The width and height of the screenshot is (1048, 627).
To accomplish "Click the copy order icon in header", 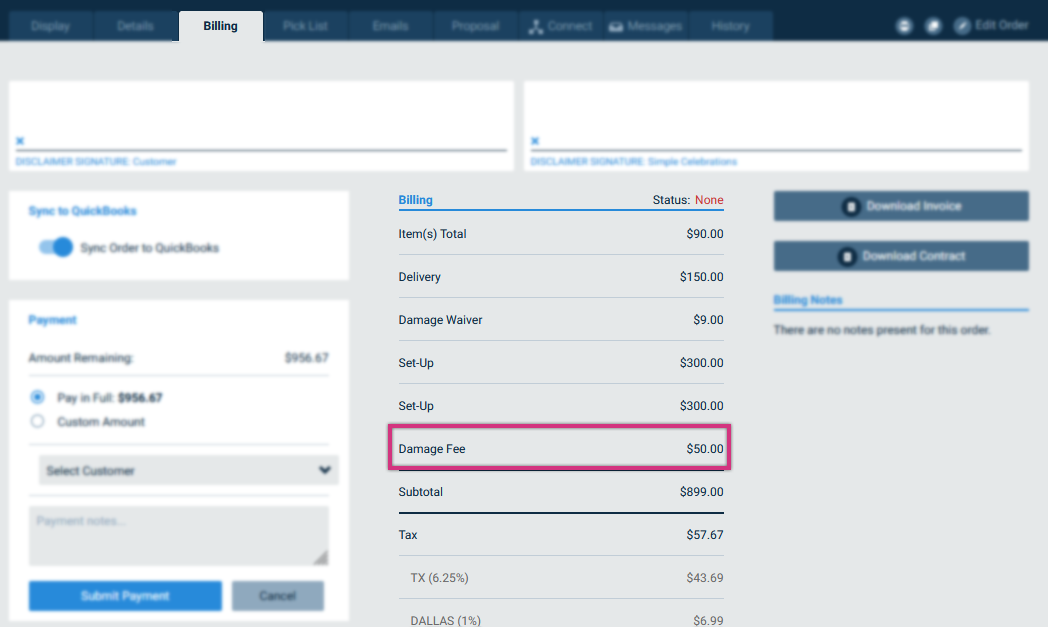I will point(933,26).
